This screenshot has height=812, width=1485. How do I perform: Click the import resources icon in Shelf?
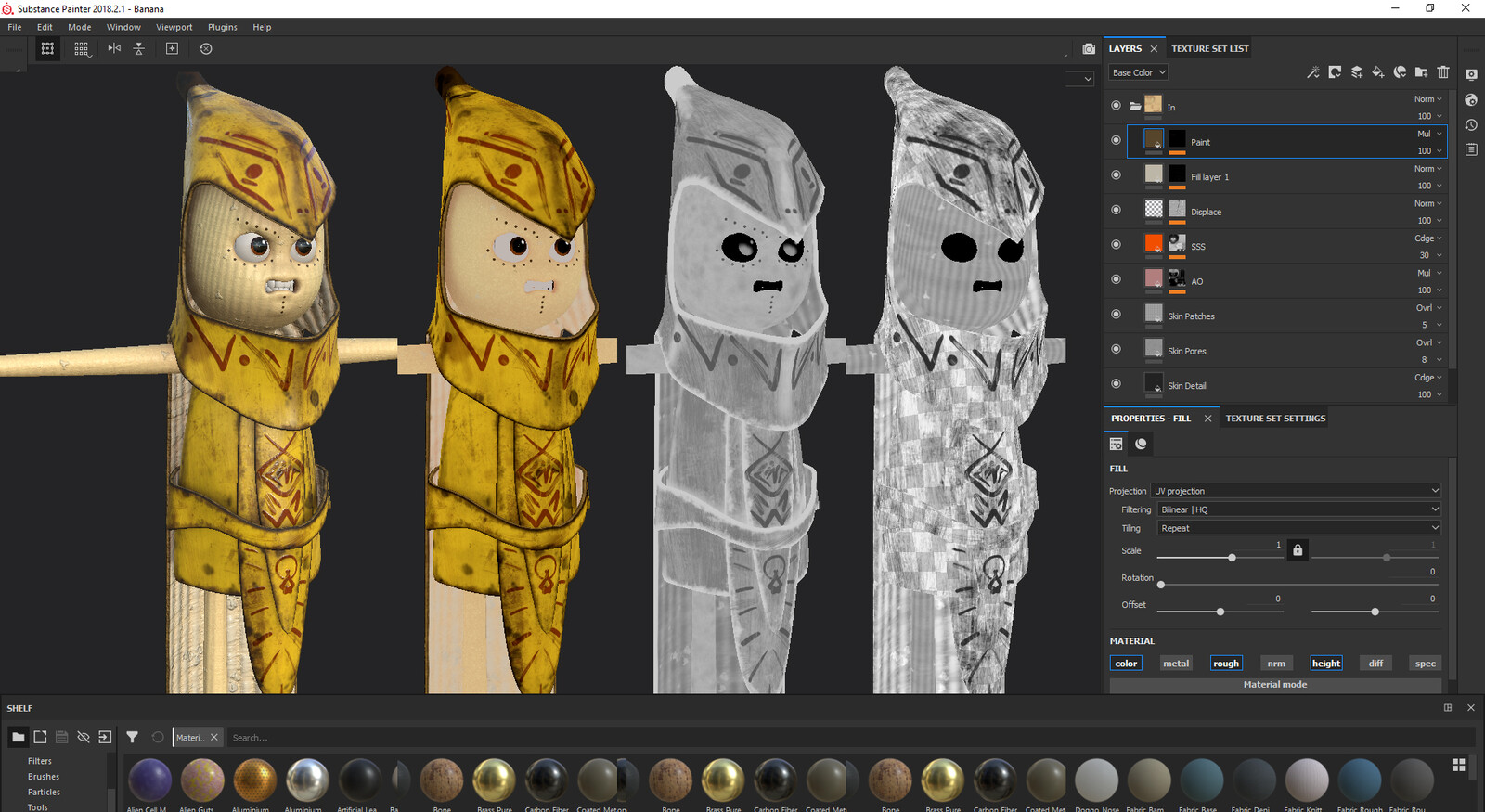(x=105, y=737)
